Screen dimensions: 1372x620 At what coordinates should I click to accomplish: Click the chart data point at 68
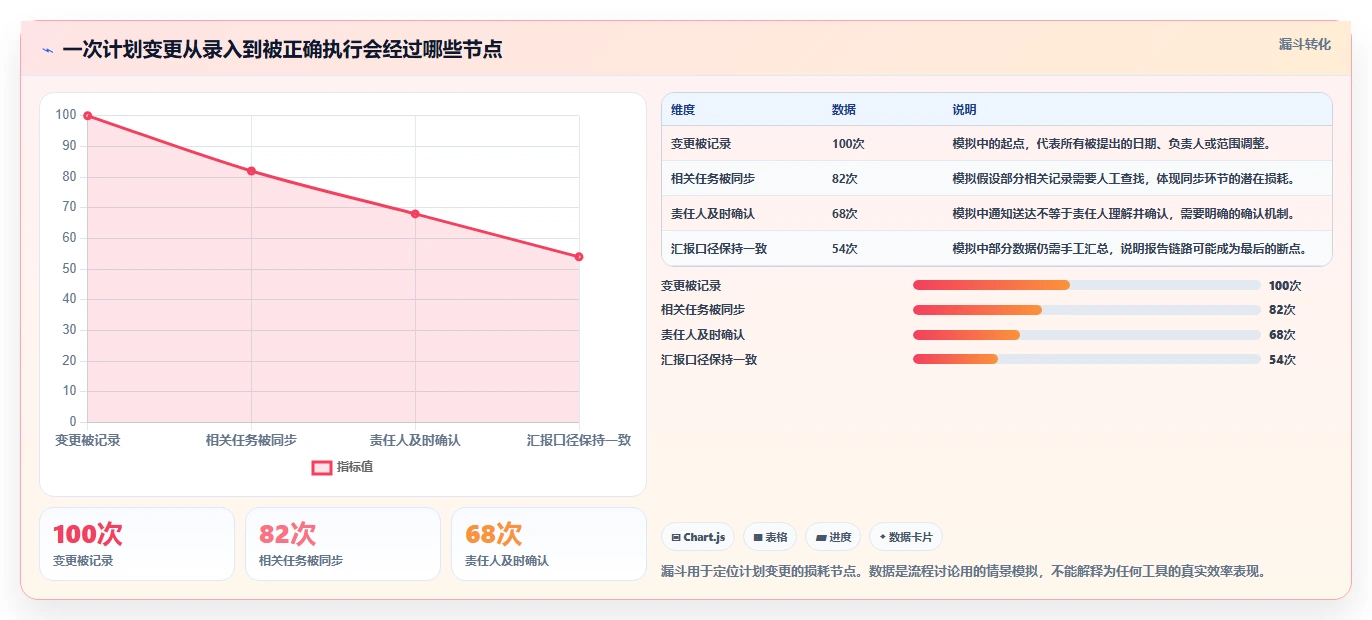[x=415, y=214]
